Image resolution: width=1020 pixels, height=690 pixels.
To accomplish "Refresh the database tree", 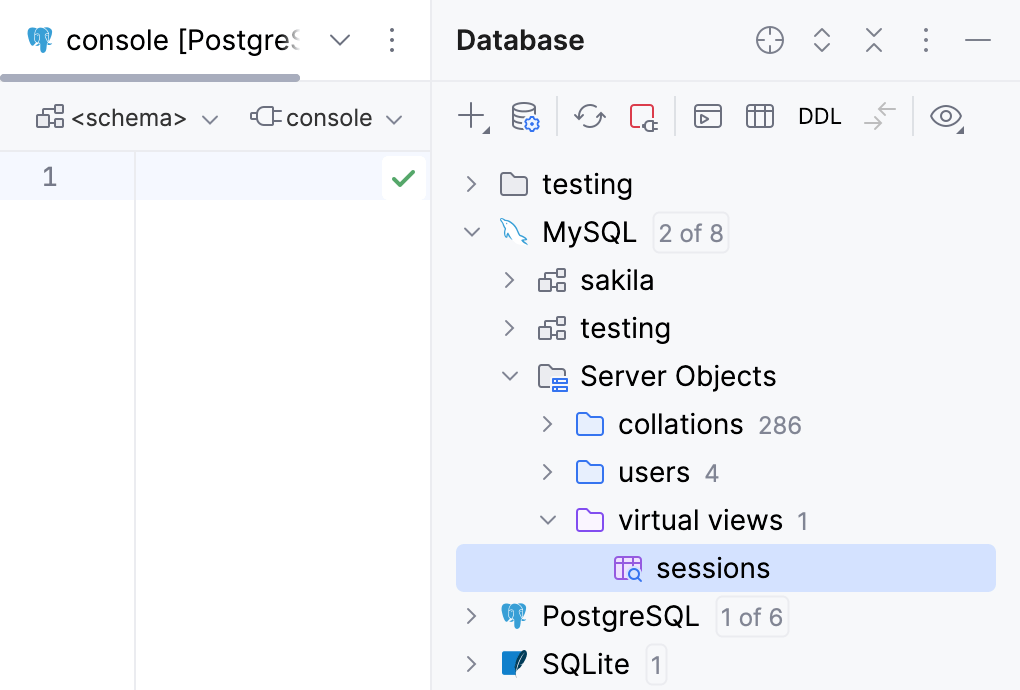I will click(589, 116).
